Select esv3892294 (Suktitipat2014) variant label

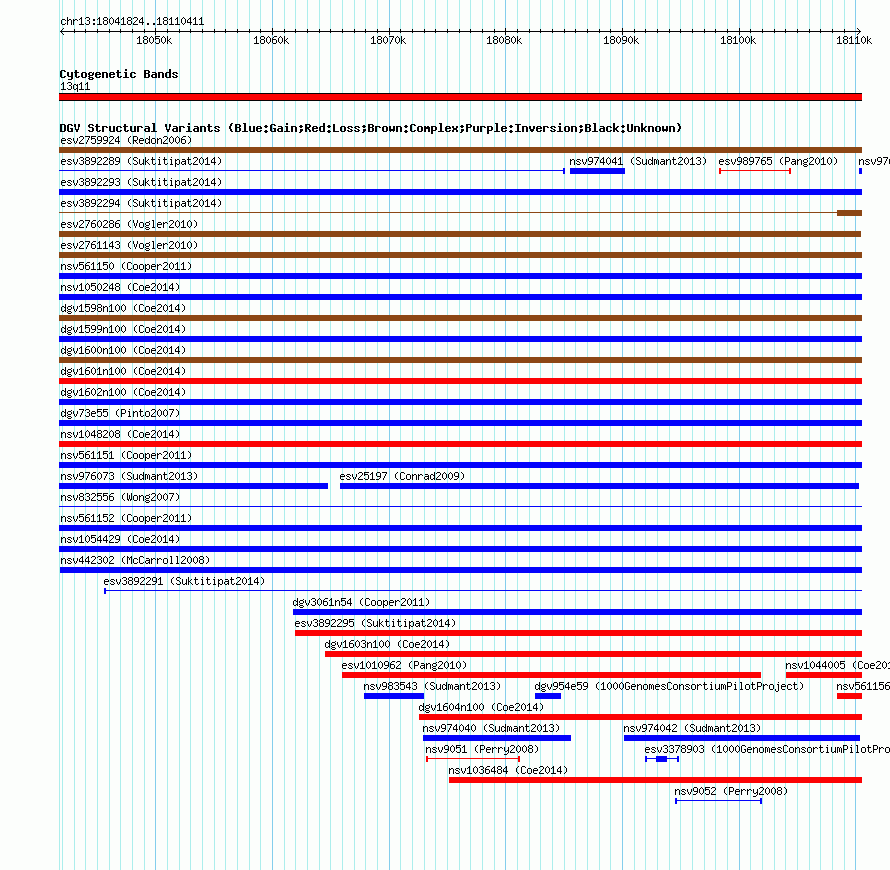(x=141, y=203)
